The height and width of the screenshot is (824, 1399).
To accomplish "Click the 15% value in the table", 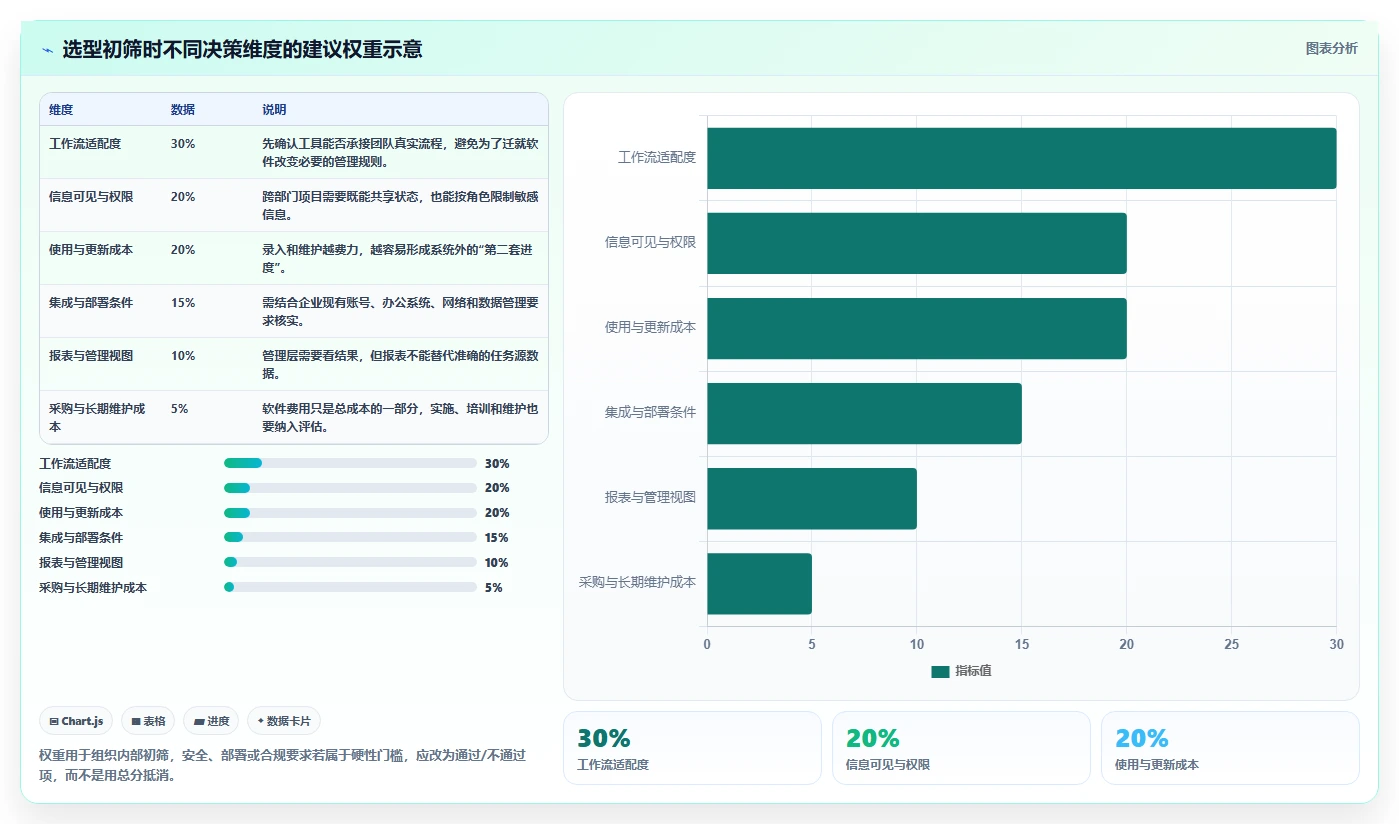I will coord(183,303).
